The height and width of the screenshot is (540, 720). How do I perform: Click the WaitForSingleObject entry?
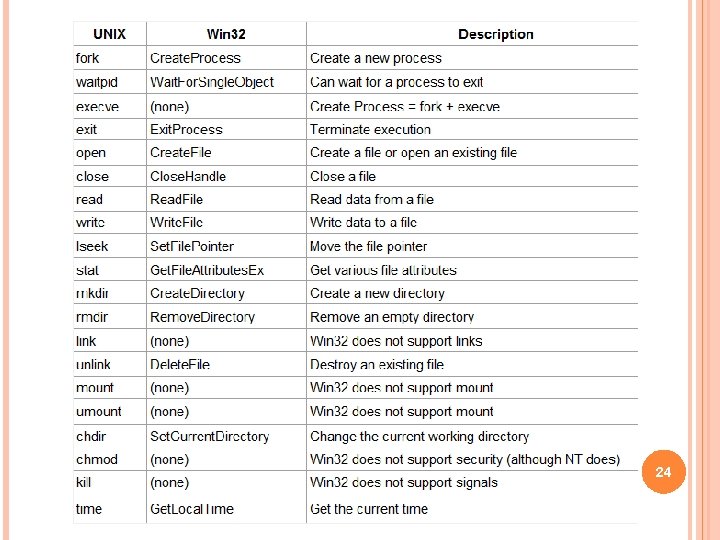[211, 82]
